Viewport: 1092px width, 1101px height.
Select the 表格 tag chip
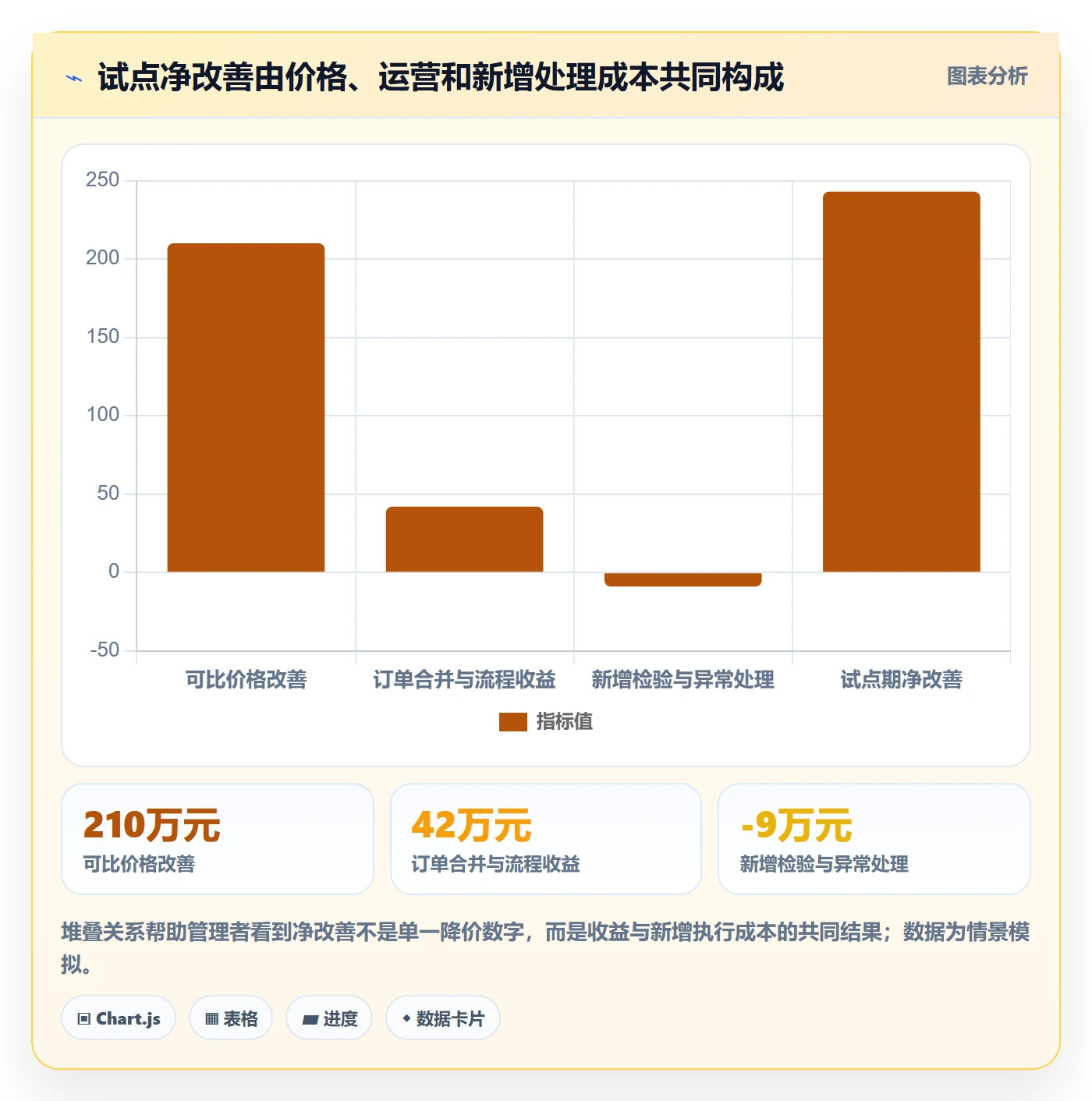coord(231,1018)
